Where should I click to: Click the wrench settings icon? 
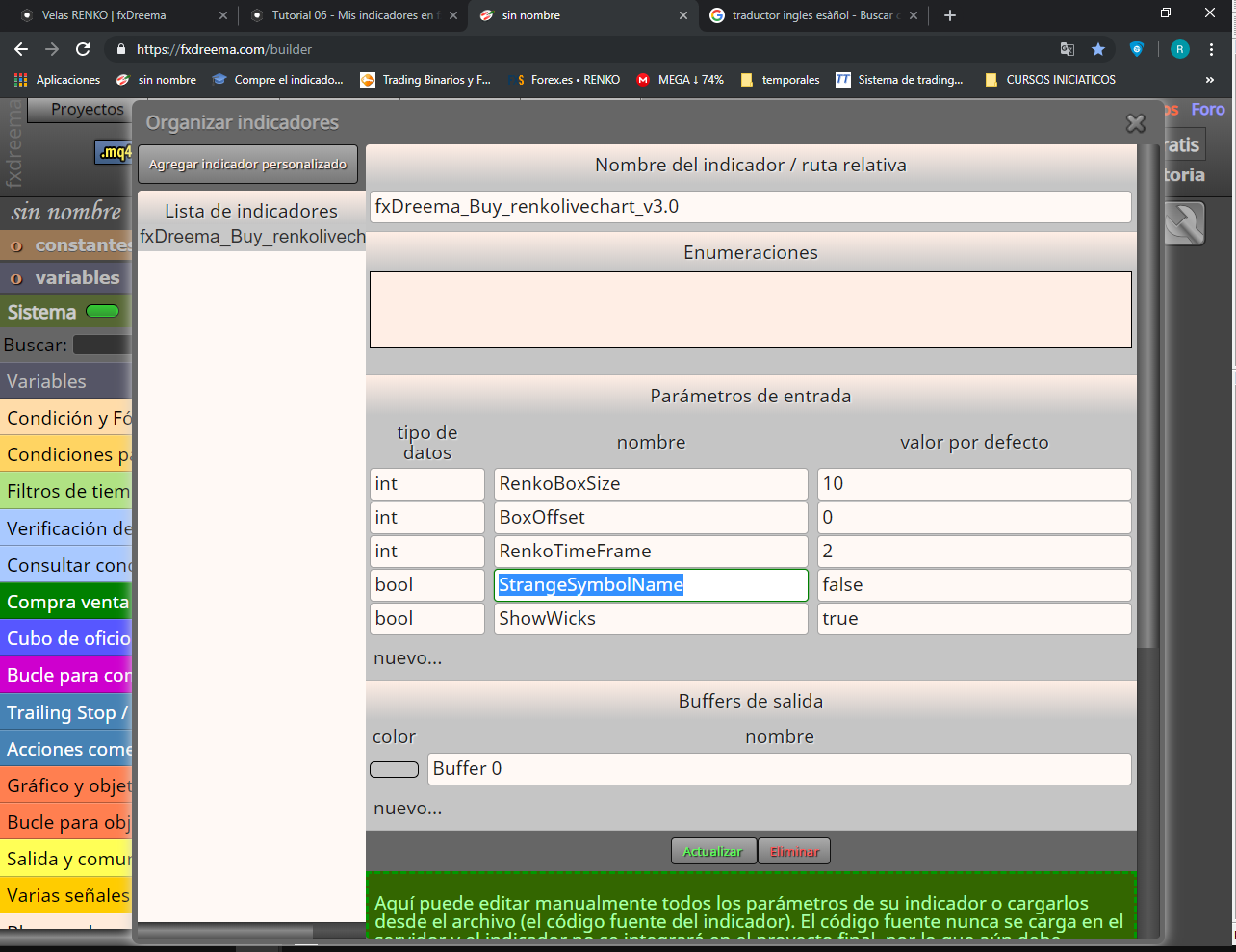(x=1184, y=224)
